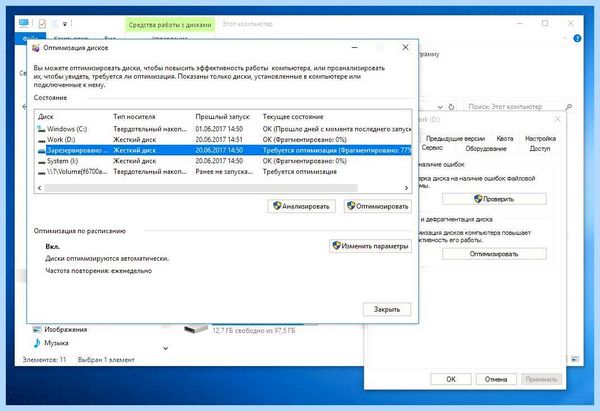Click Explorer view toggle icon in status bar
Image resolution: width=600 pixels, height=411 pixels.
[x=575, y=359]
